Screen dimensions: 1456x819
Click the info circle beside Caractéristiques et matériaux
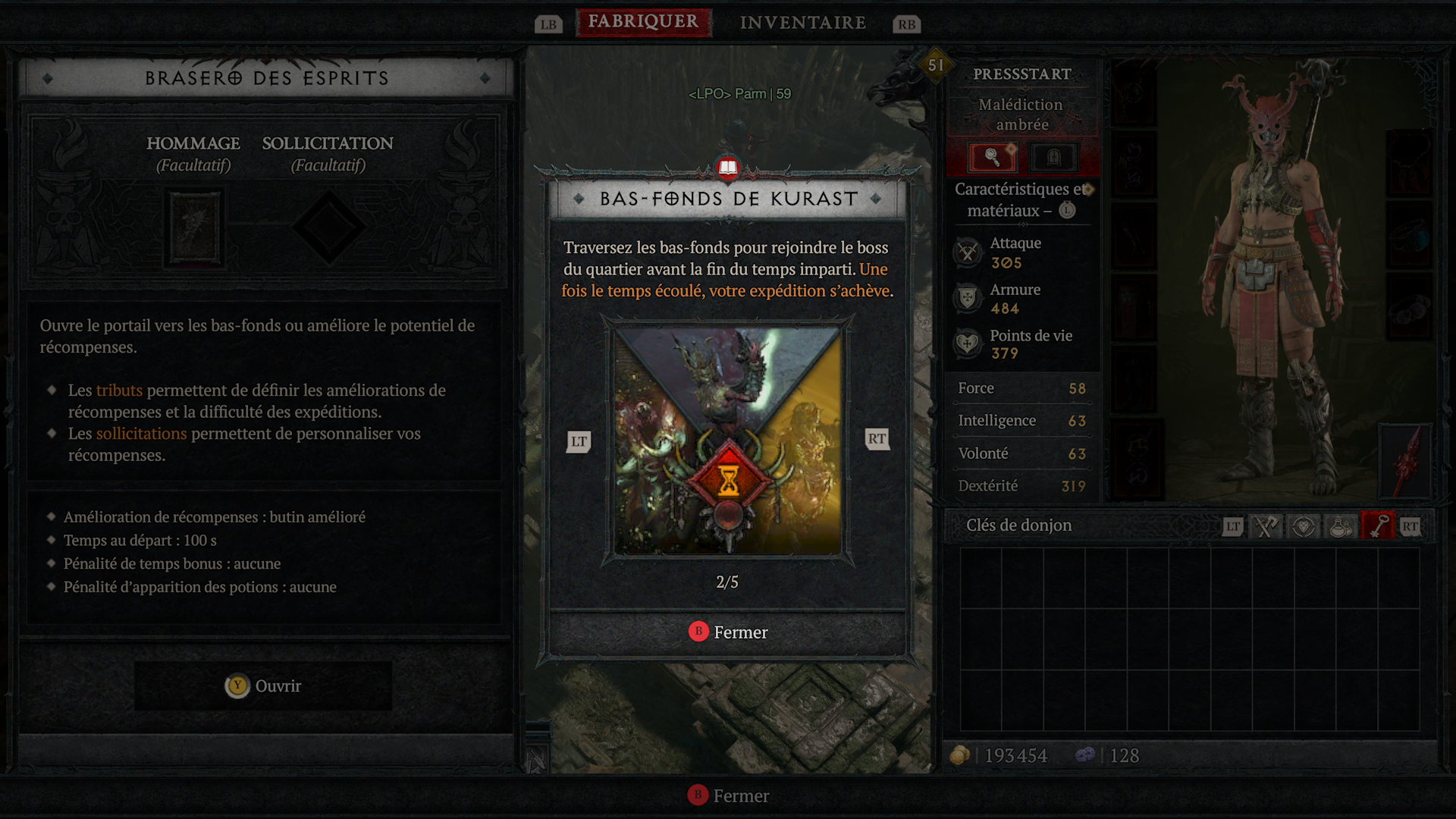pos(1067,210)
